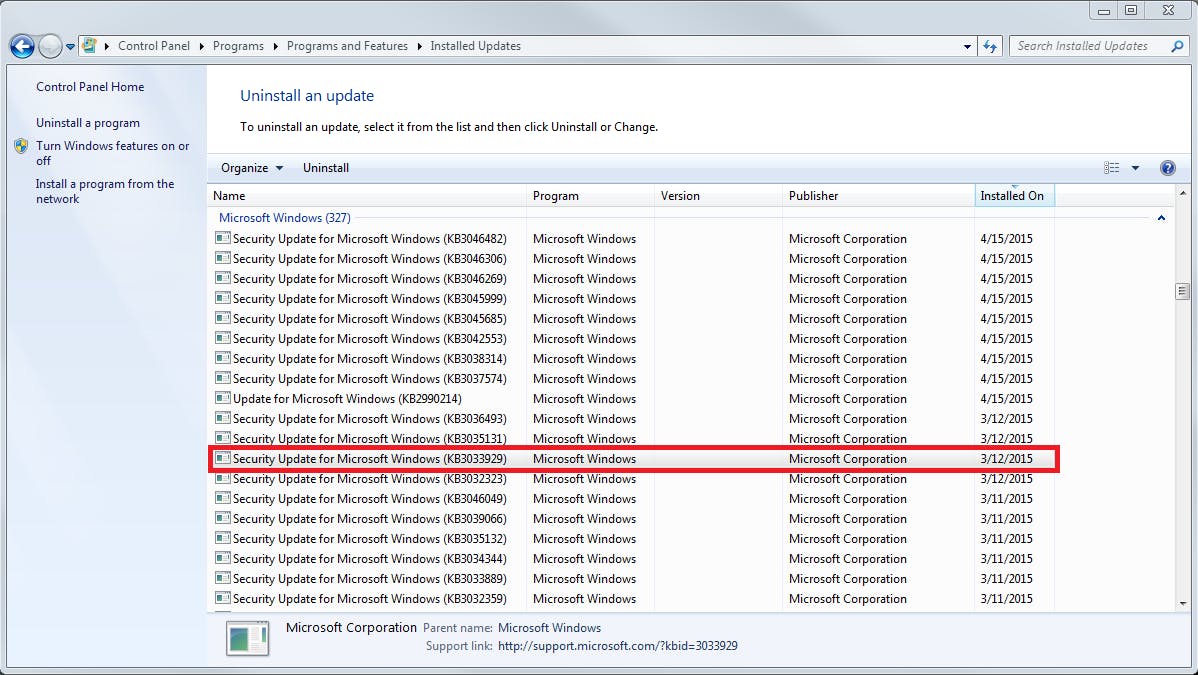Click the Uninstall toolbar button

[325, 167]
